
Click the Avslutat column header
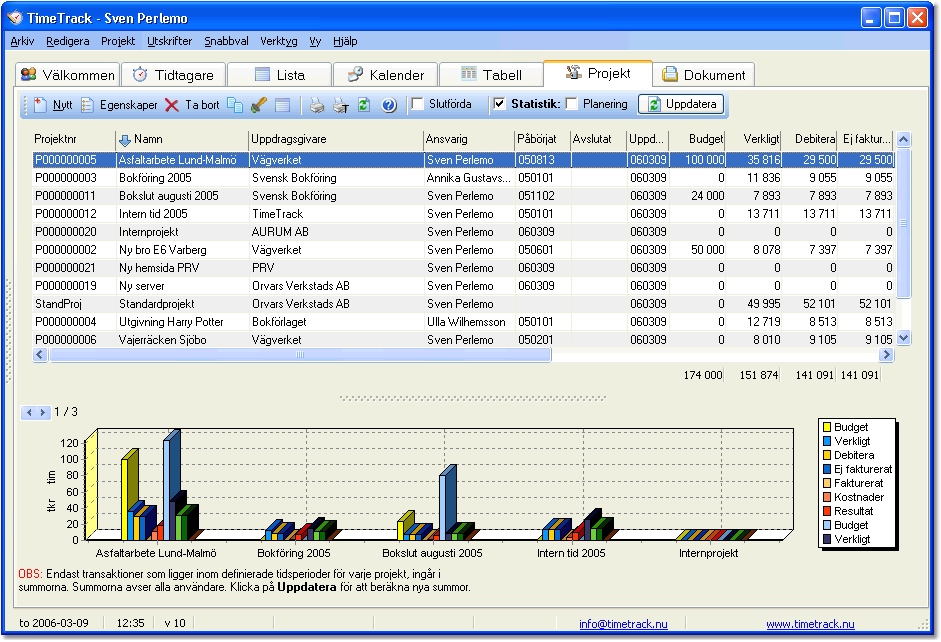(x=598, y=139)
